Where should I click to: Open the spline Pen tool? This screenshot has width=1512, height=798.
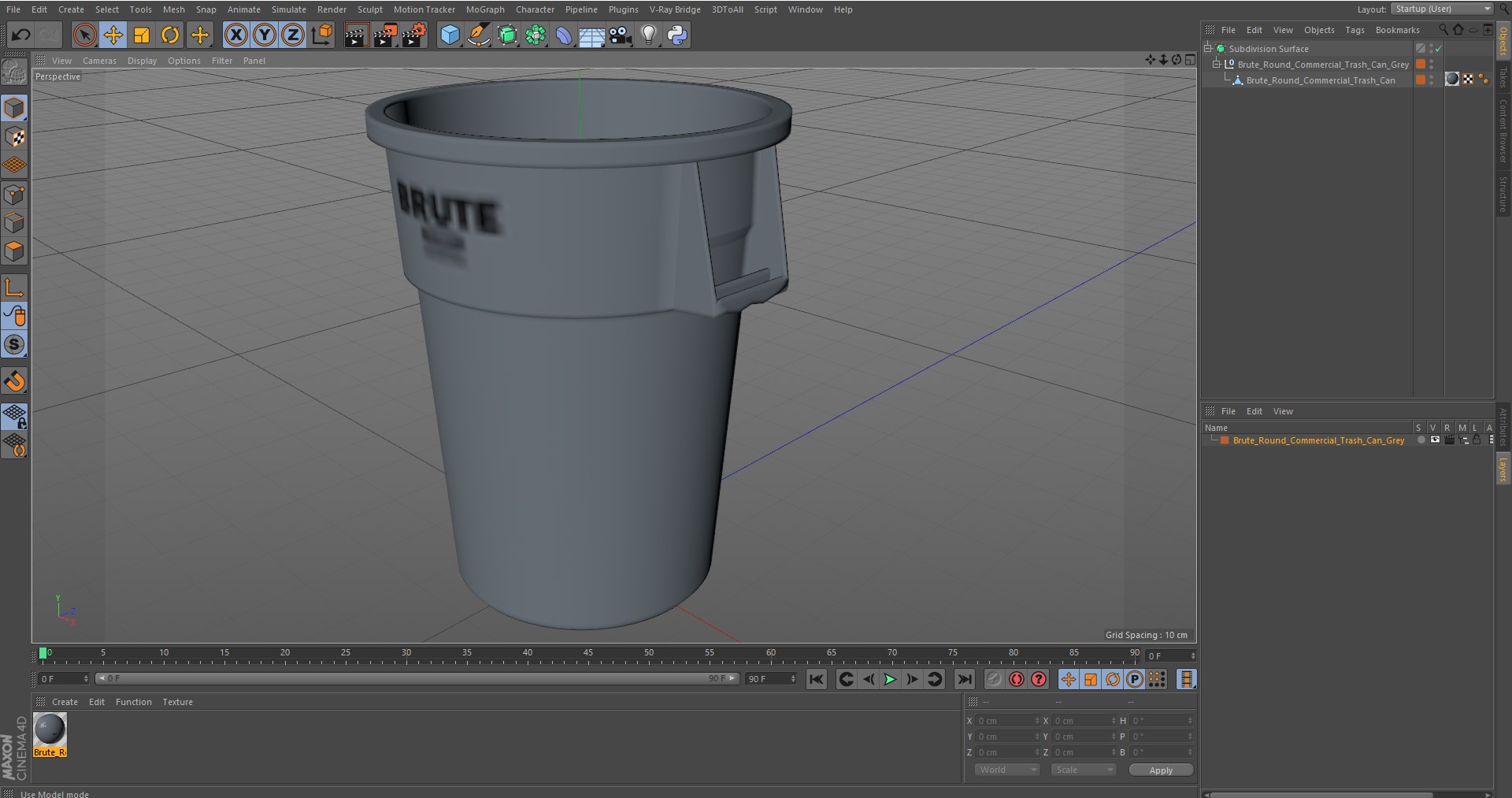479,35
